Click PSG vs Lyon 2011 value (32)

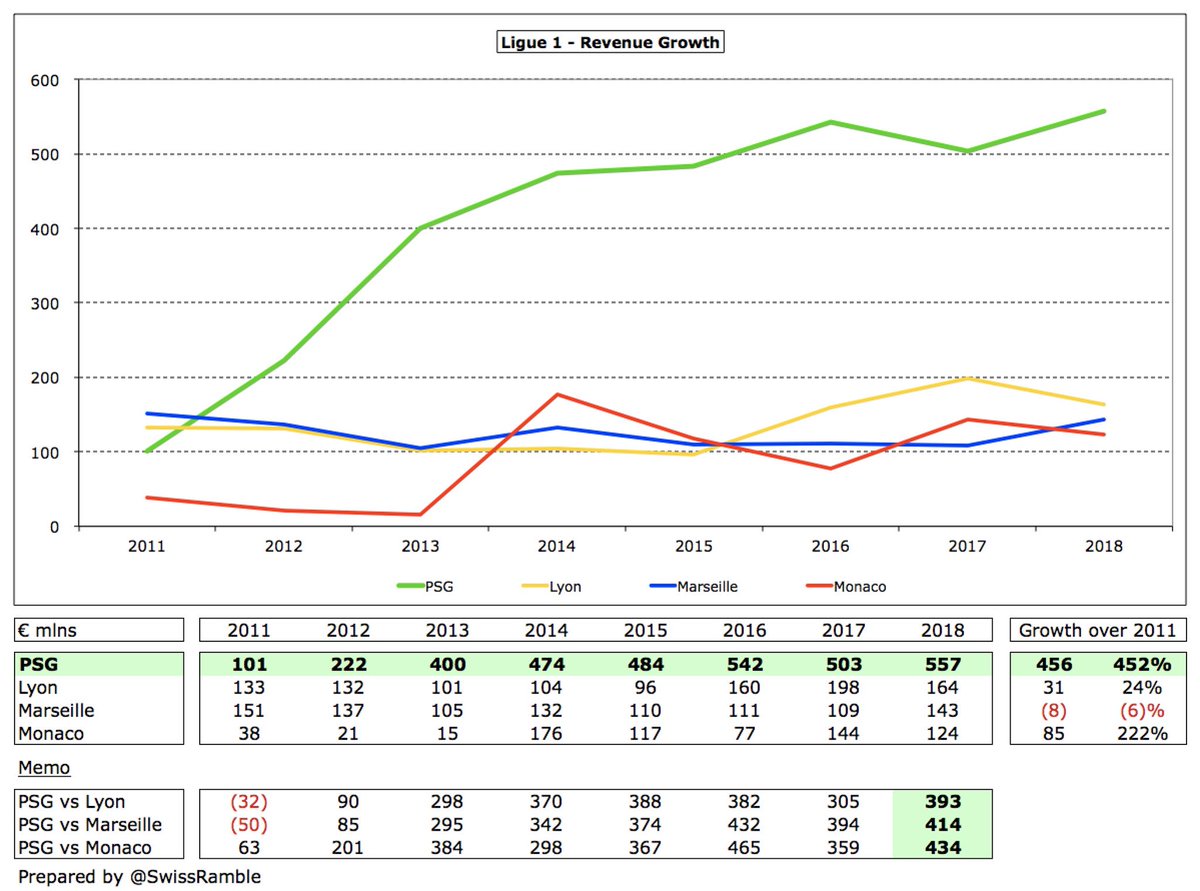pyautogui.click(x=250, y=801)
